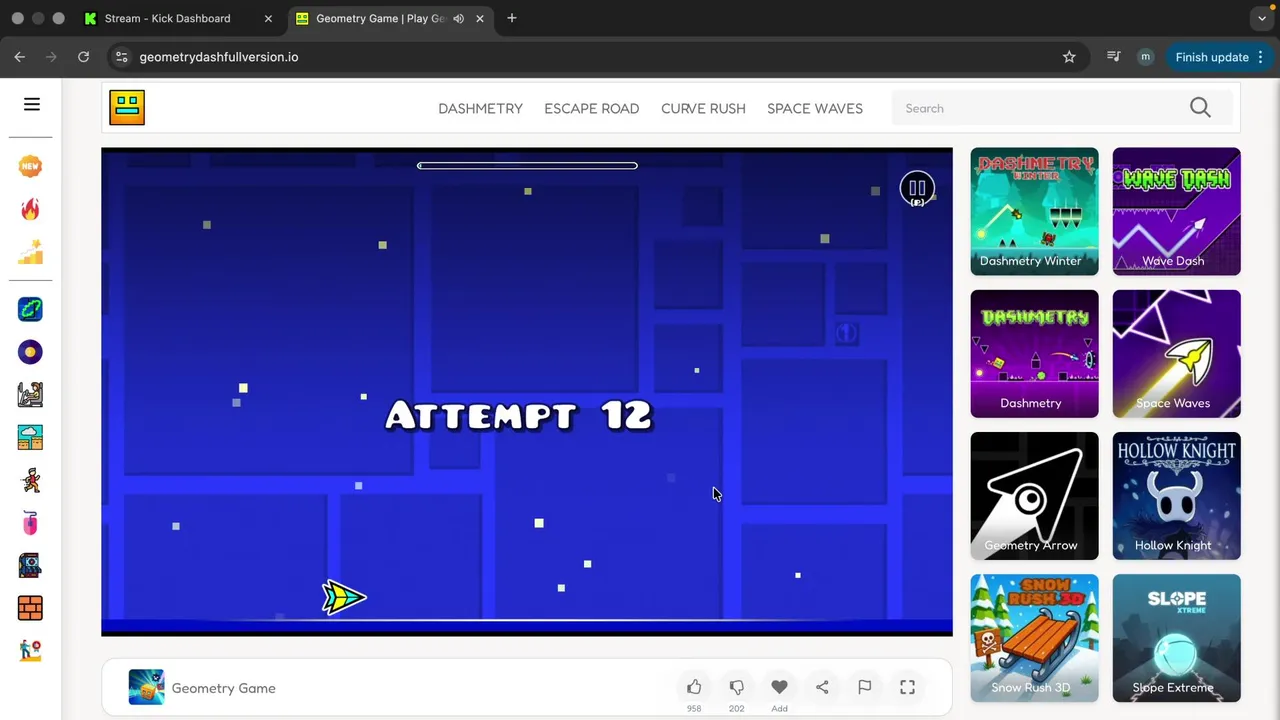
Task: Open the top-rated stairs and star icon
Action: [30, 252]
